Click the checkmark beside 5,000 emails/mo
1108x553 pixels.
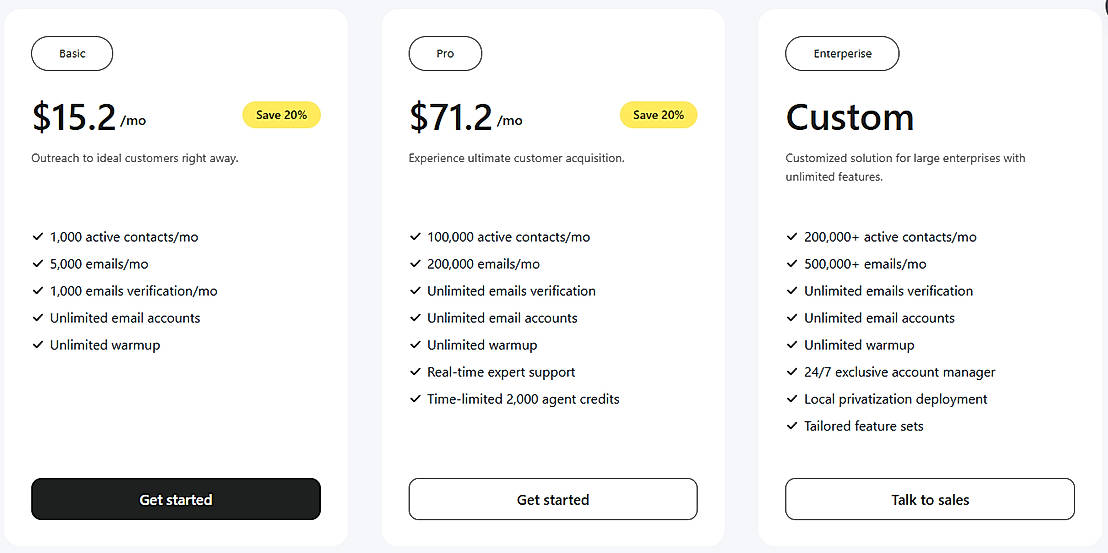point(38,264)
